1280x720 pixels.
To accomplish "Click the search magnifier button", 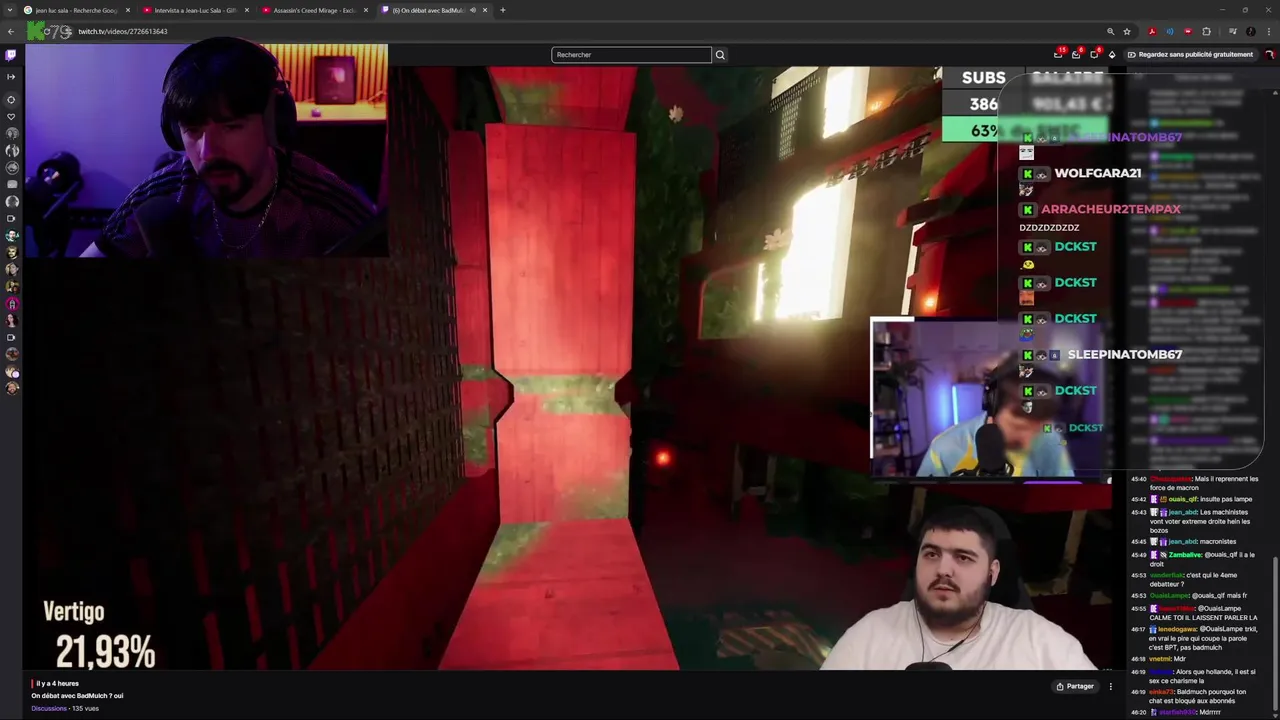I will [720, 55].
